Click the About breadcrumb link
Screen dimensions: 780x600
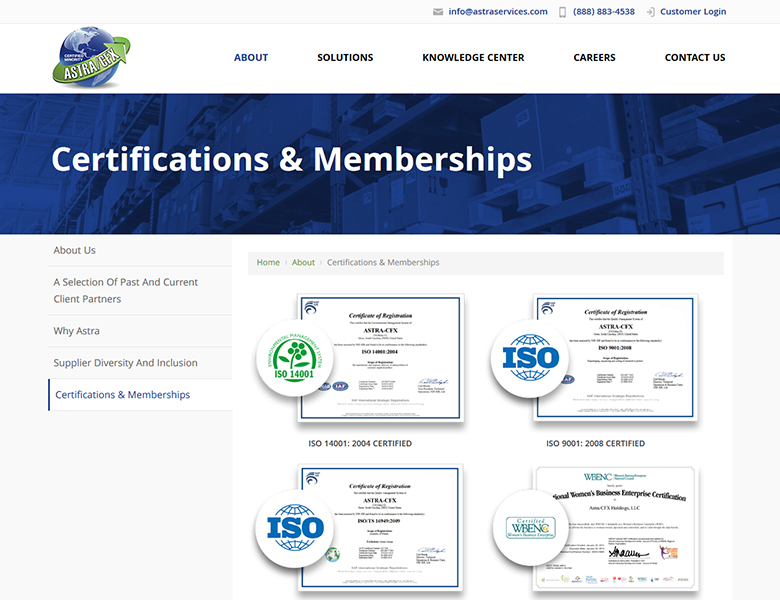(303, 262)
